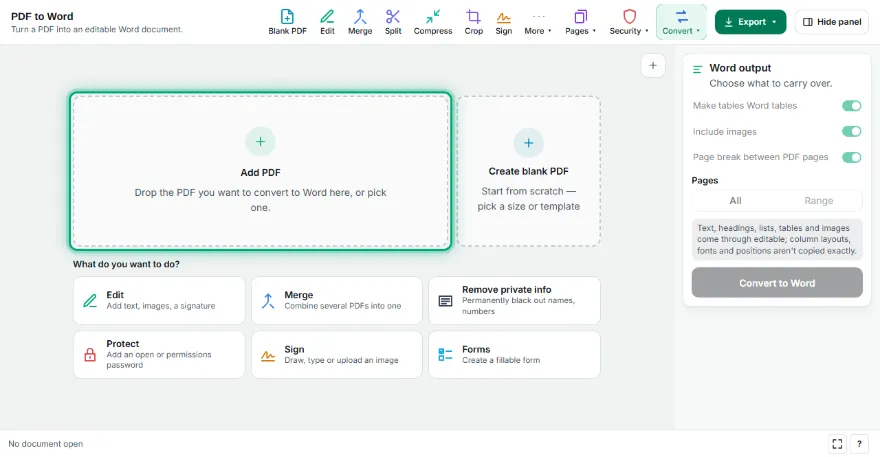Click the Hide panel button

pyautogui.click(x=832, y=22)
